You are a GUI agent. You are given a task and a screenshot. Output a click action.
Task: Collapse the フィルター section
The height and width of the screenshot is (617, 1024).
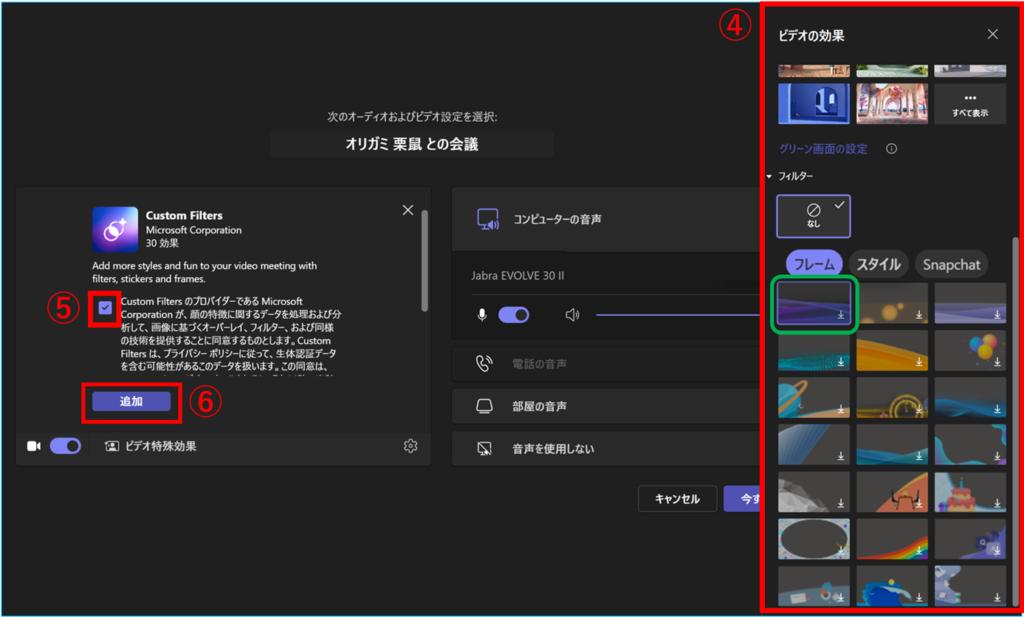769,176
